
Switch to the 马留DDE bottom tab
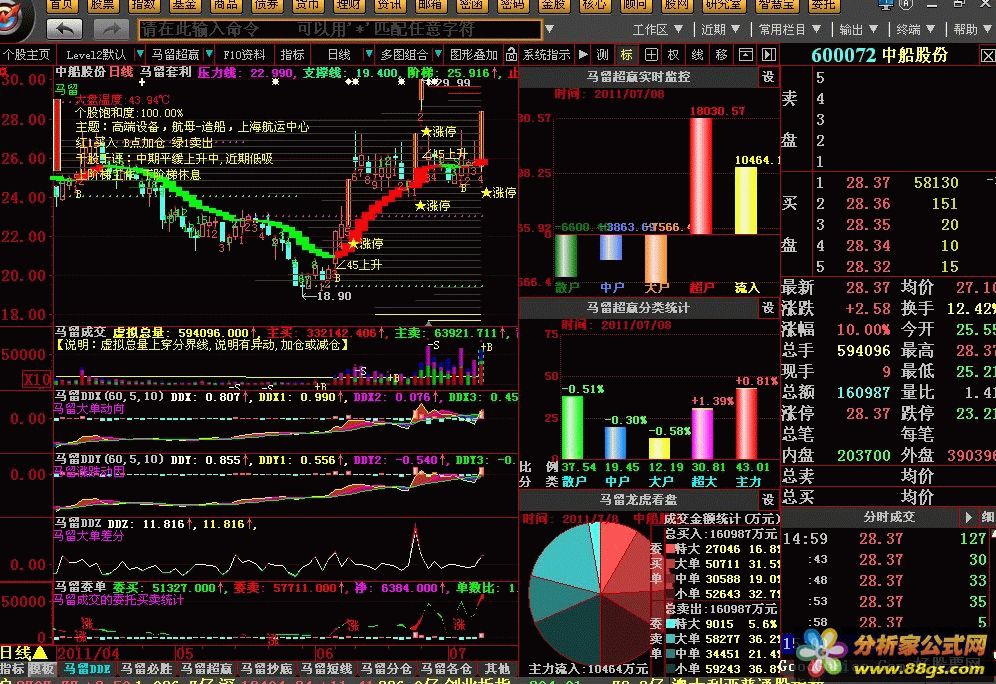coord(87,668)
